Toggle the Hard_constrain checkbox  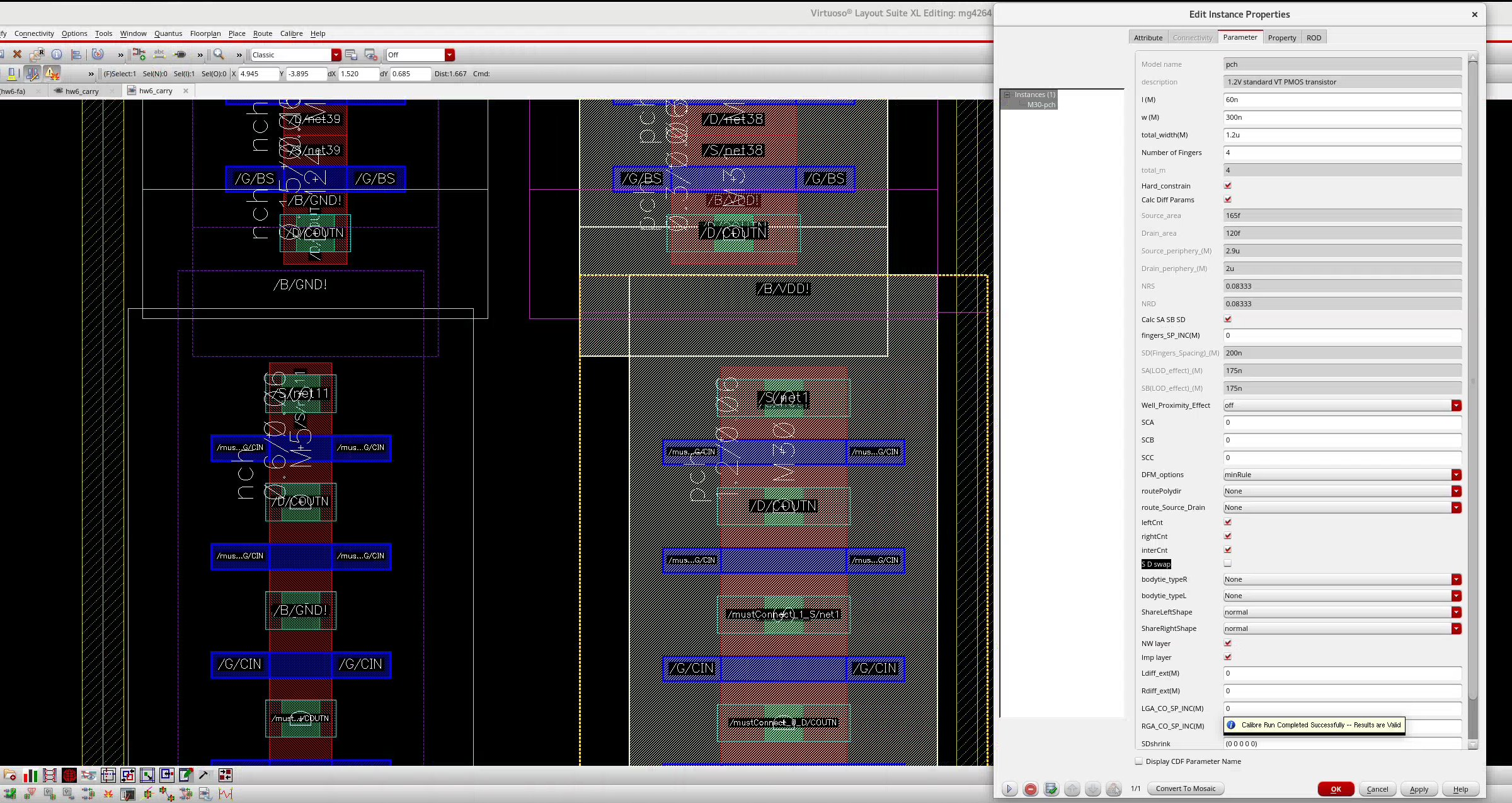coord(1227,185)
